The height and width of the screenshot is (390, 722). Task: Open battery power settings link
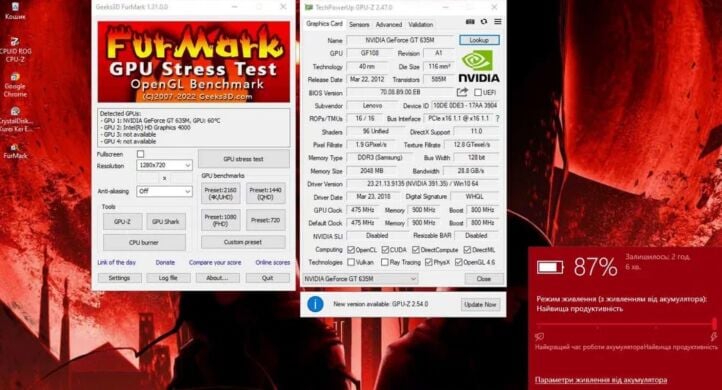[x=601, y=380]
